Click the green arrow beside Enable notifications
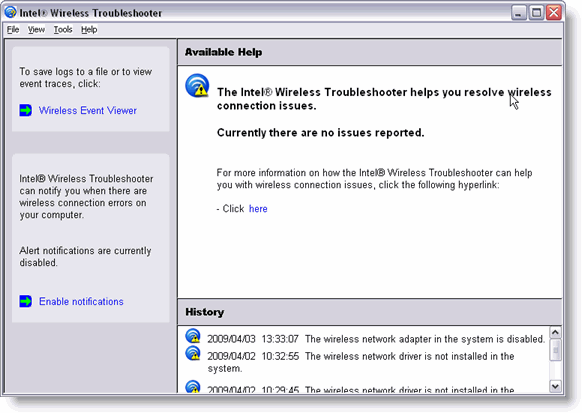The height and width of the screenshot is (413, 582). click(26, 301)
